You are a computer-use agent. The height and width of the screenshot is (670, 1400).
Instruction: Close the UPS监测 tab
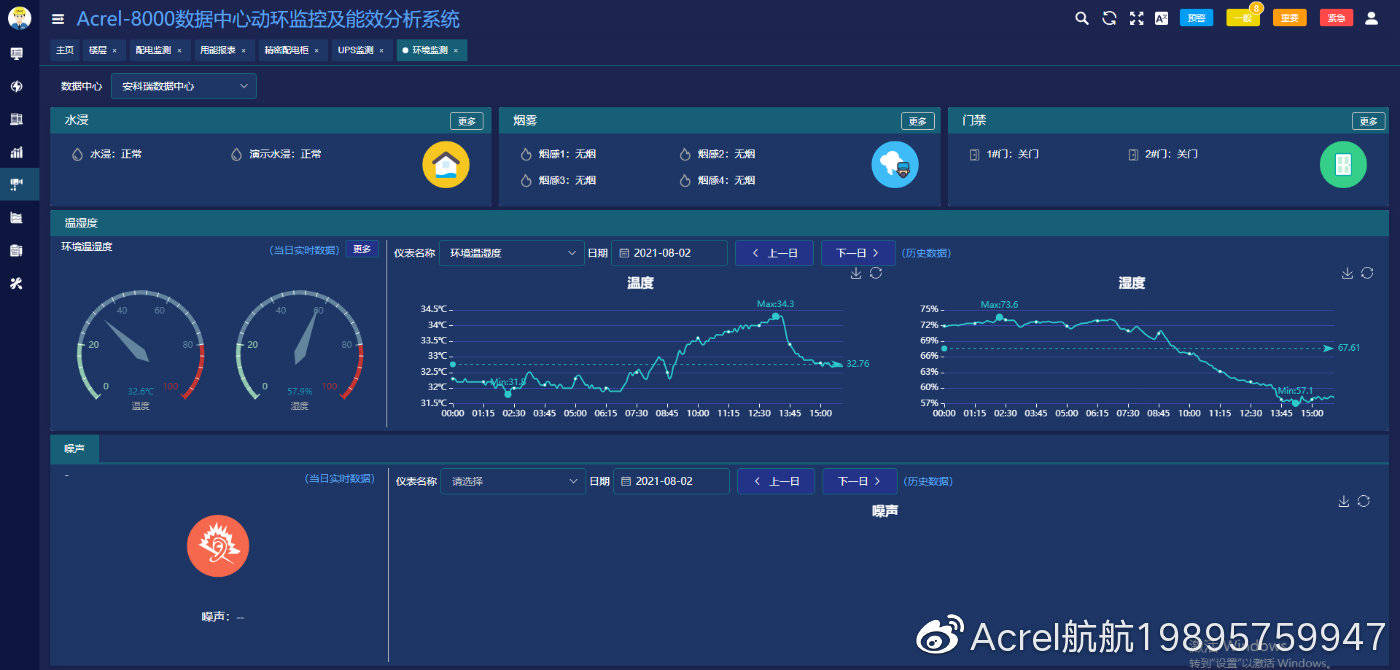[x=381, y=50]
